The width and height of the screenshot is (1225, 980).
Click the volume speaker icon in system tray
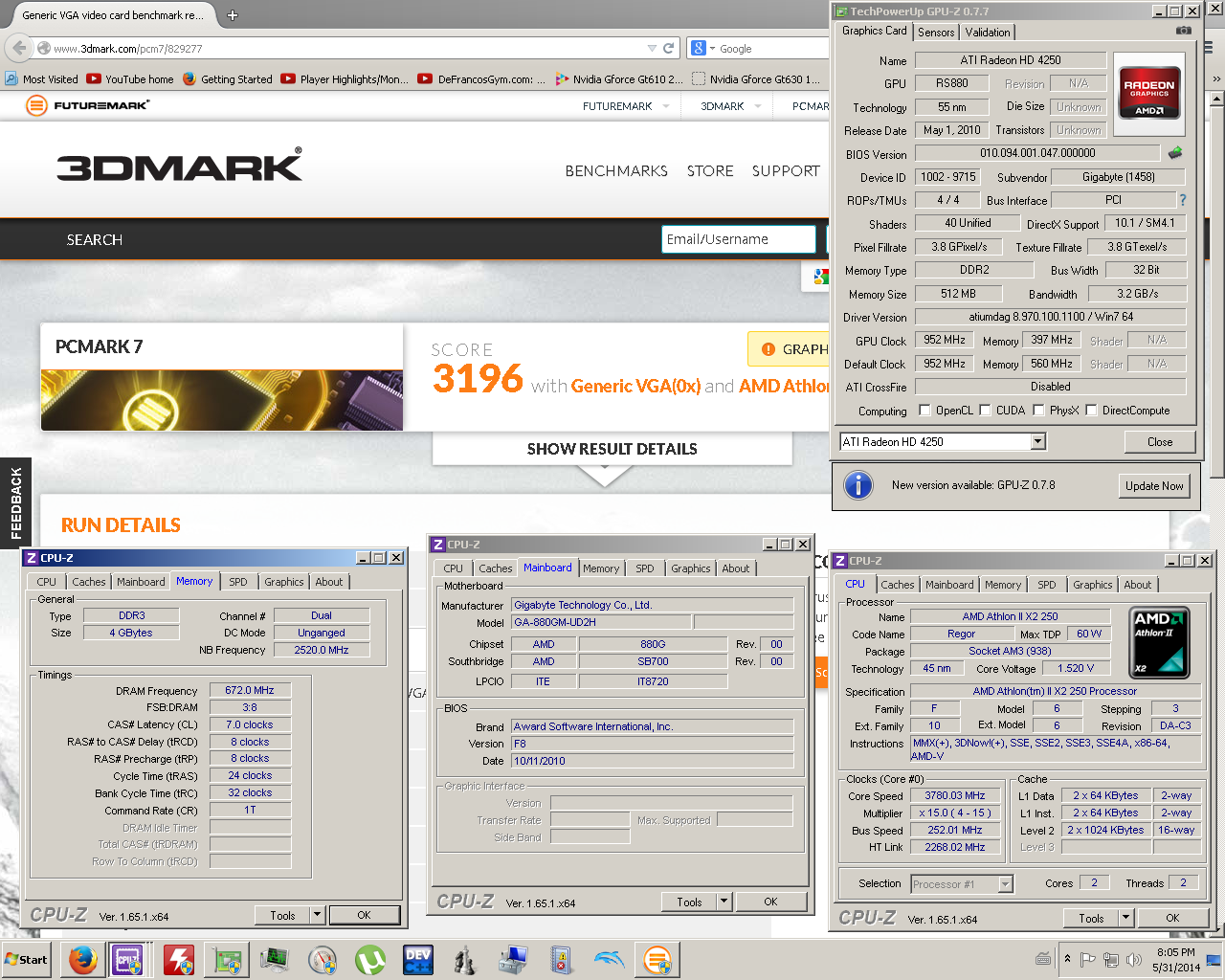(1134, 960)
